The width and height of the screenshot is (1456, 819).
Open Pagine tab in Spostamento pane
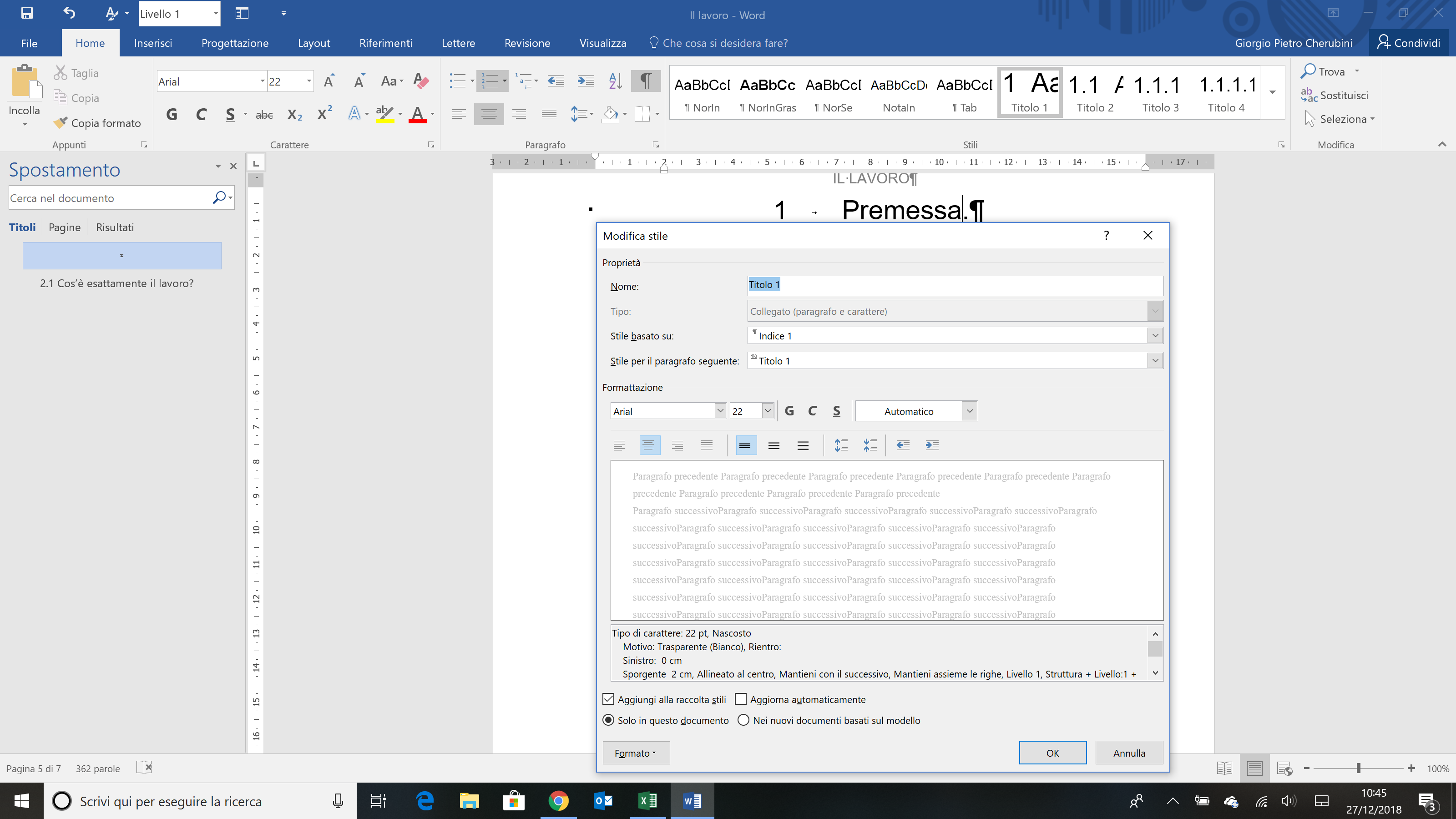(x=65, y=227)
